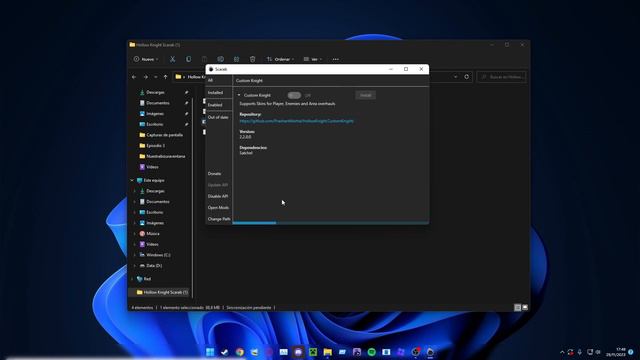
Task: Click the Share icon in Explorer toolbar
Action: click(236, 59)
